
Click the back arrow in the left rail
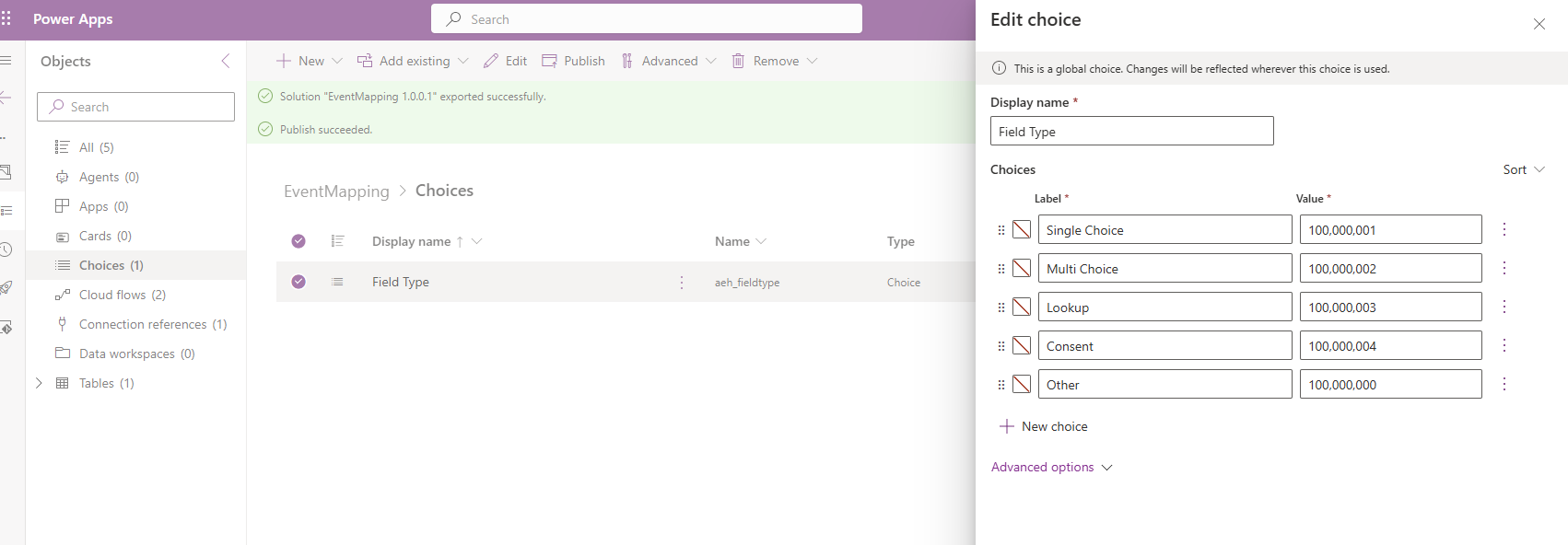6,98
